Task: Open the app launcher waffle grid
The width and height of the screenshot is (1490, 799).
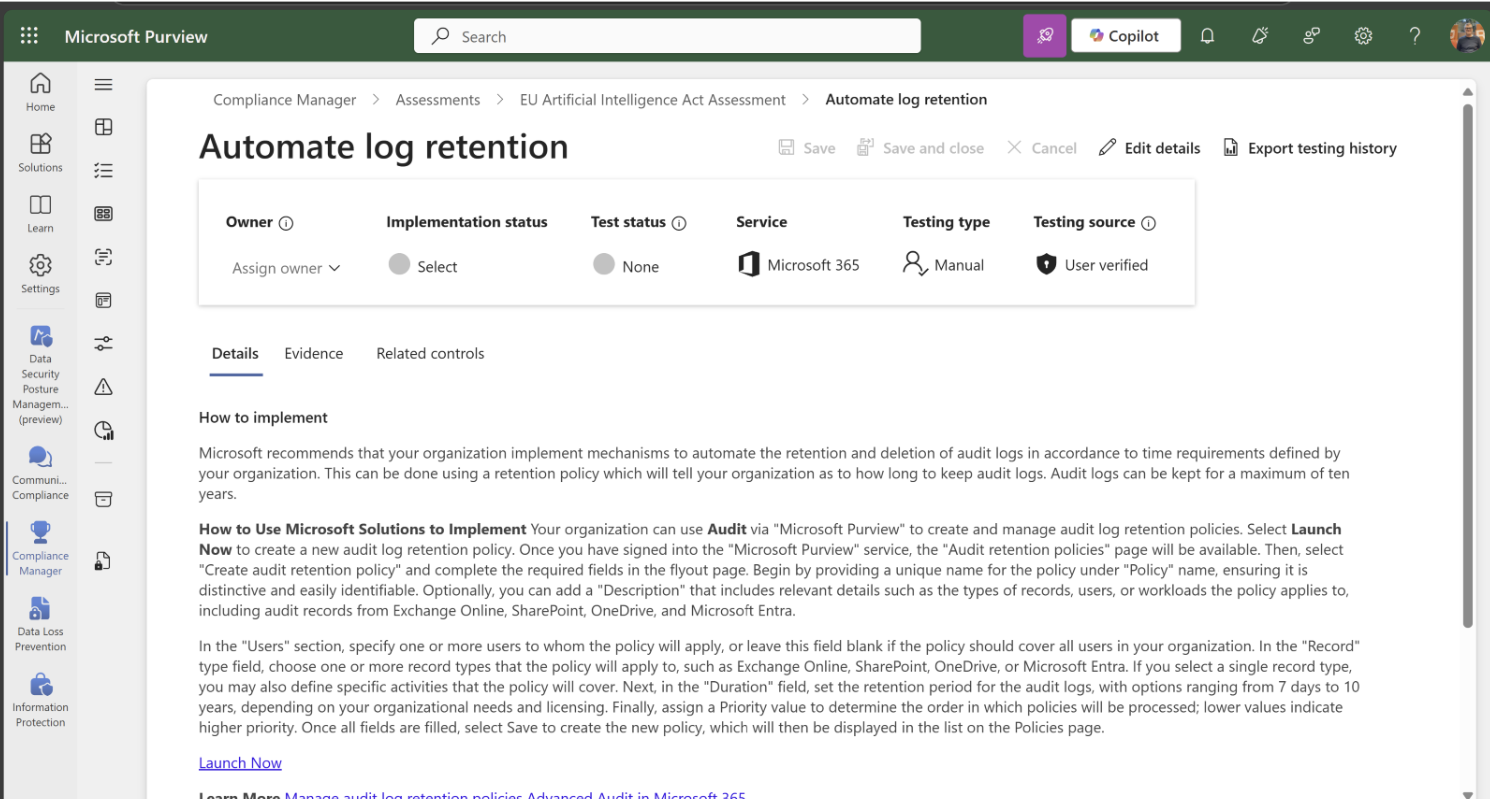Action: coord(29,36)
